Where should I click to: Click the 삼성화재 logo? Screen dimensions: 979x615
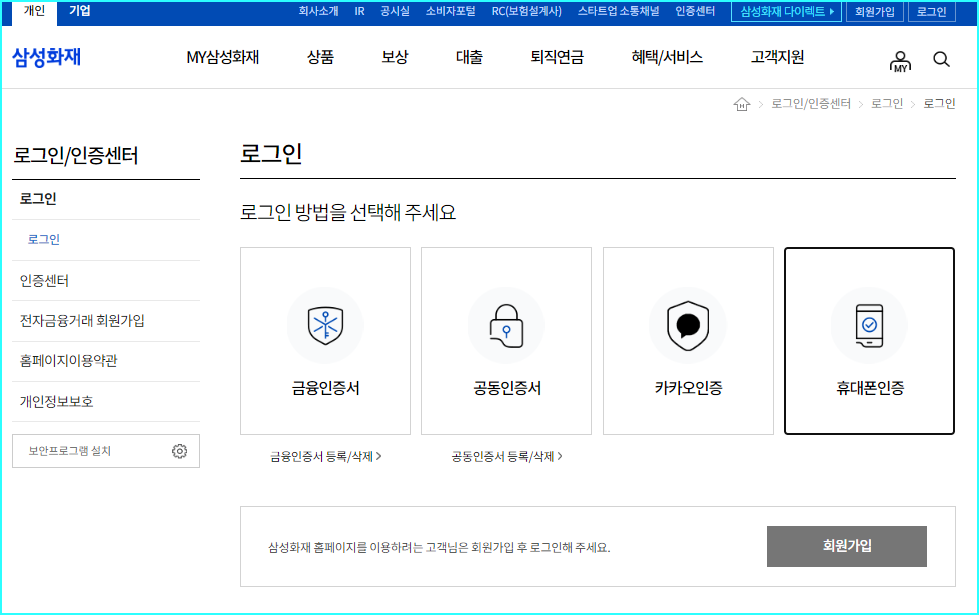(x=47, y=57)
